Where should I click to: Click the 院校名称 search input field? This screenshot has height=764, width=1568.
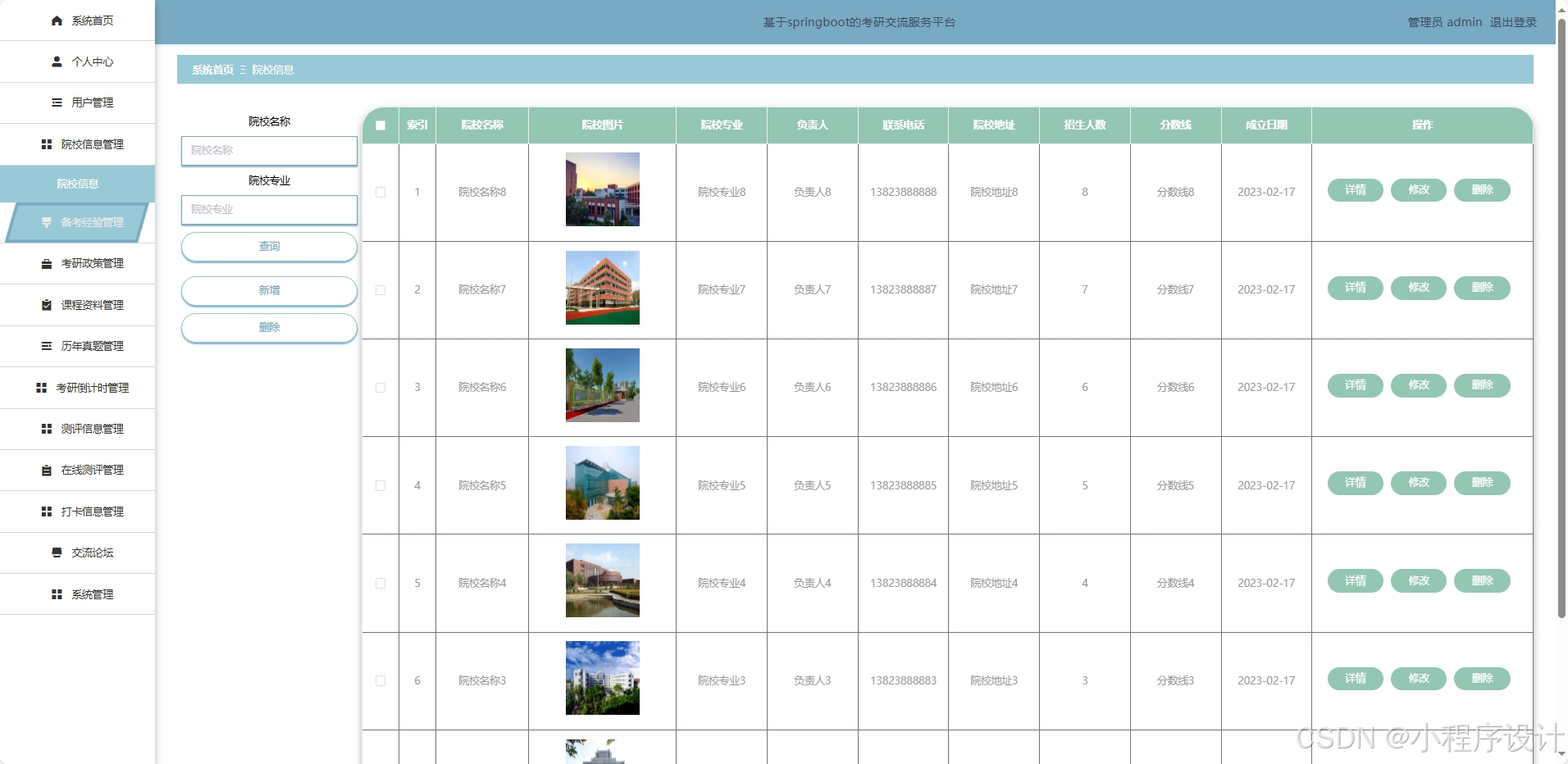(269, 151)
